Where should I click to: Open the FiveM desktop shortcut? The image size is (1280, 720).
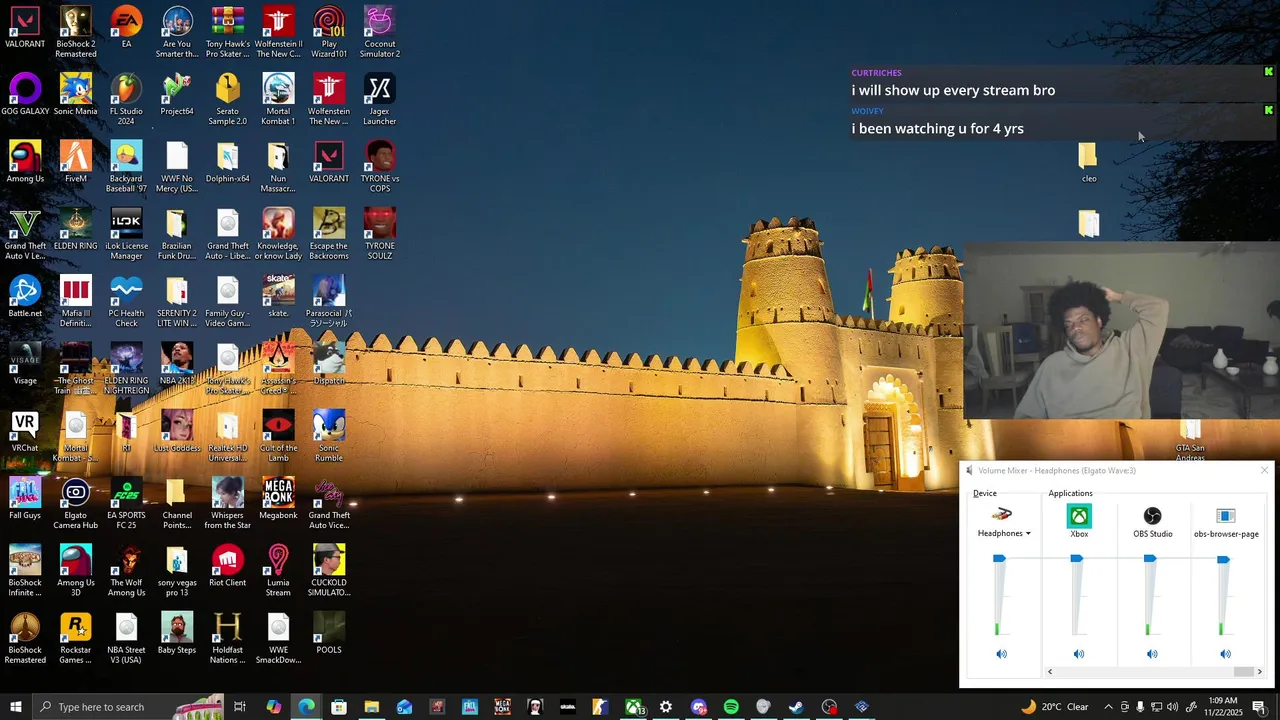pos(75,161)
